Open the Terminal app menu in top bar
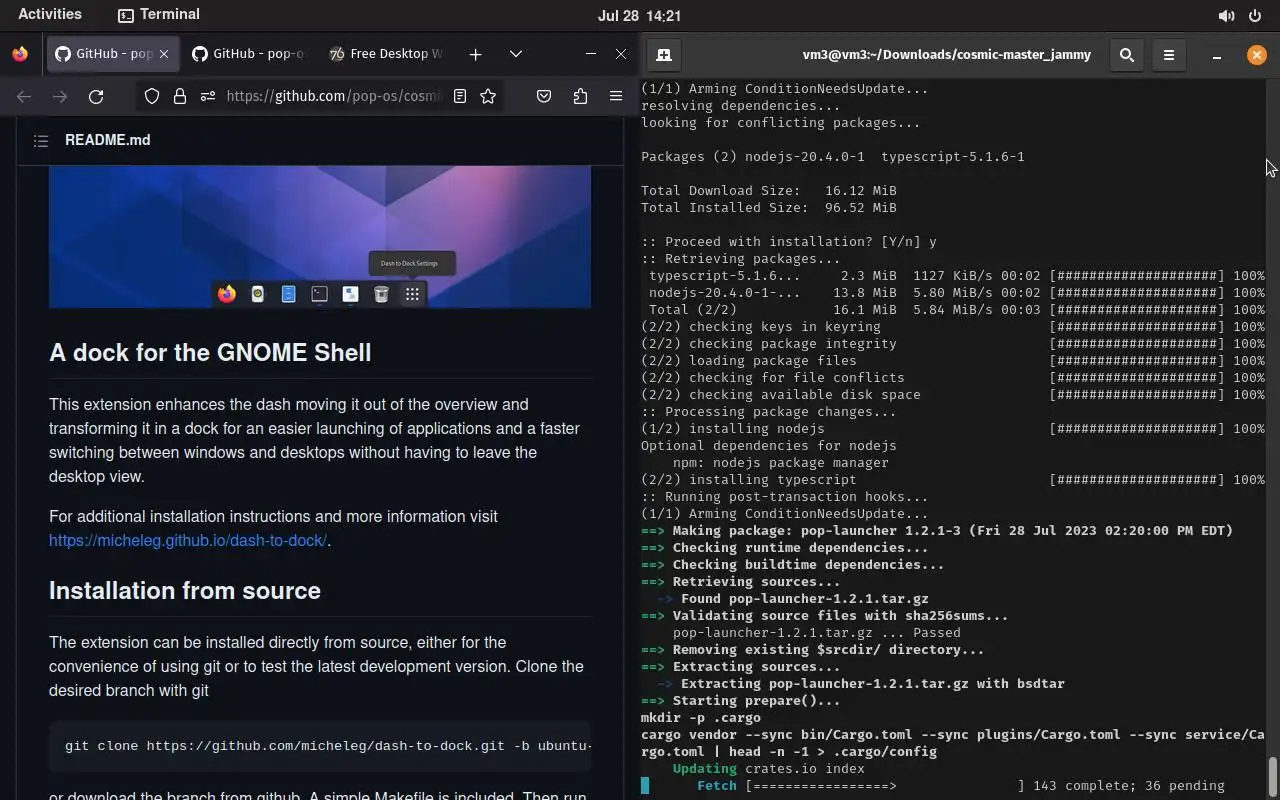Image resolution: width=1280 pixels, height=800 pixels. point(158,14)
